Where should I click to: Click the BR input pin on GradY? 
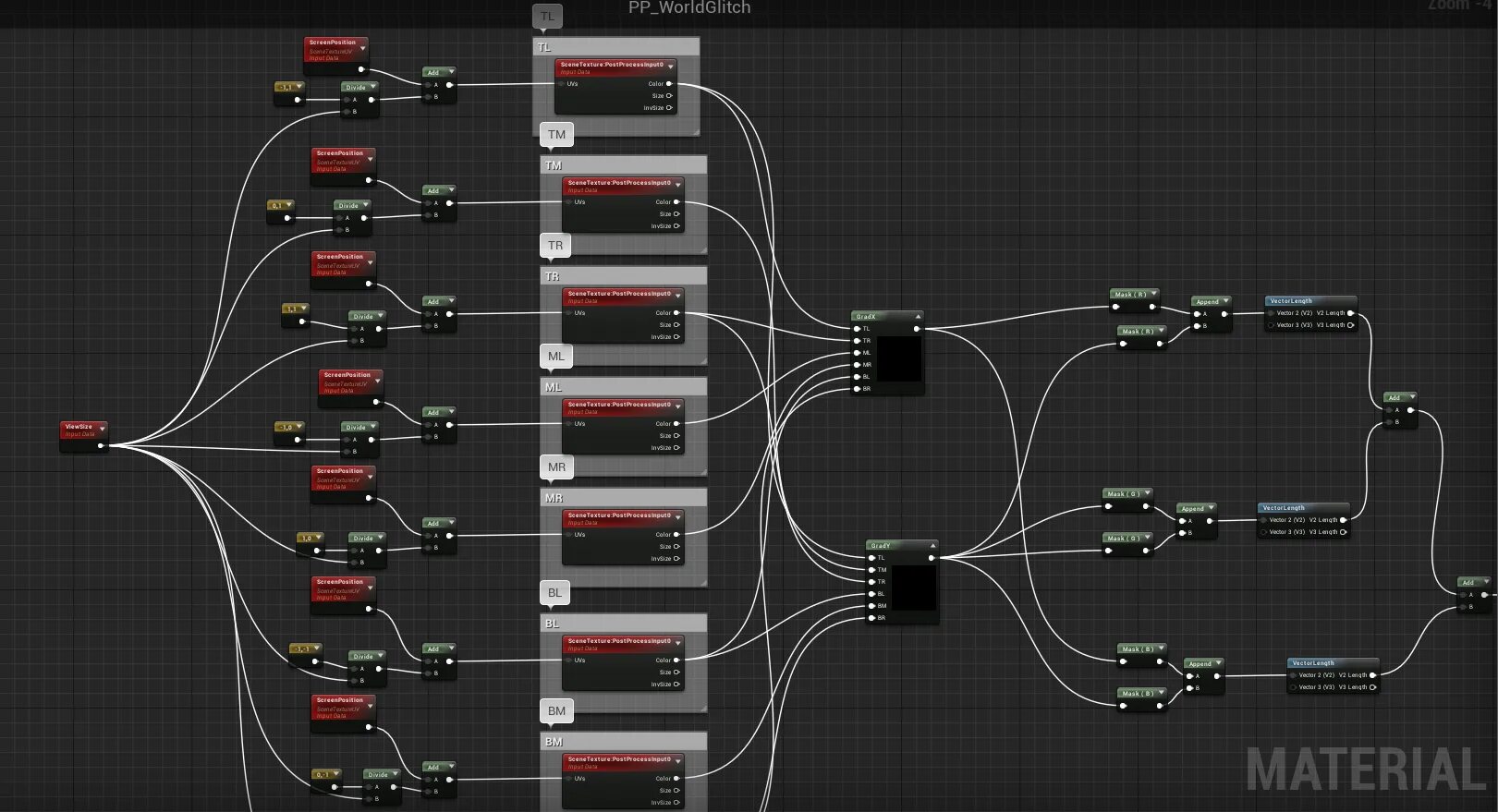[871, 618]
